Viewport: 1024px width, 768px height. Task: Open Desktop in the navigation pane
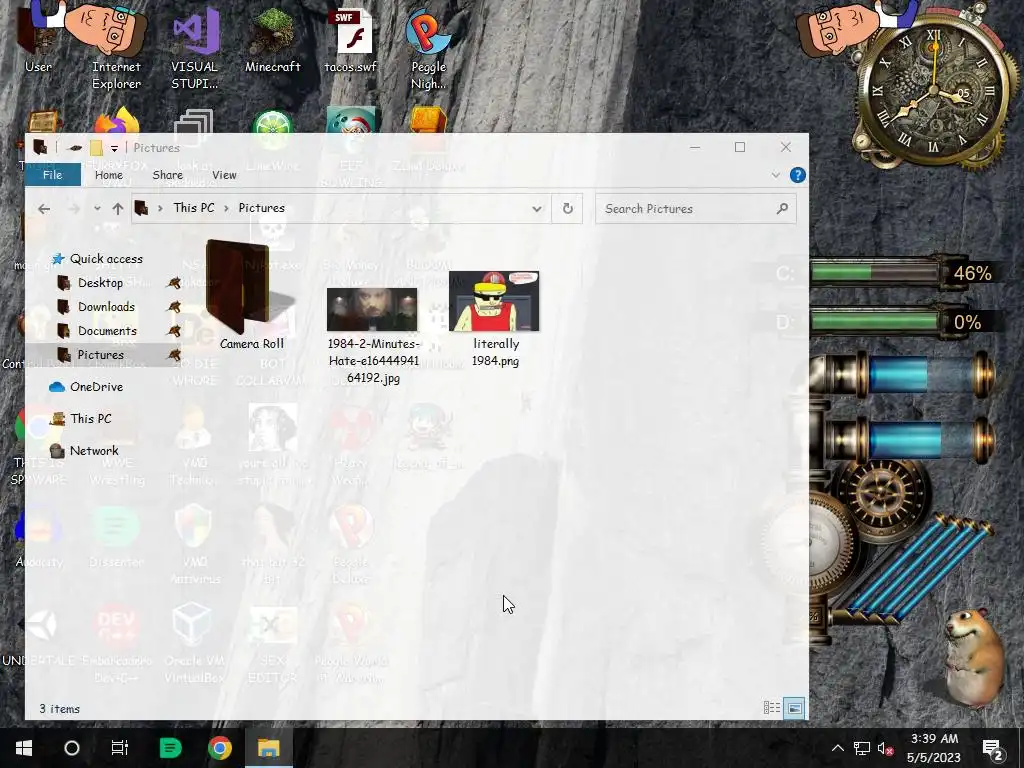click(x=100, y=283)
